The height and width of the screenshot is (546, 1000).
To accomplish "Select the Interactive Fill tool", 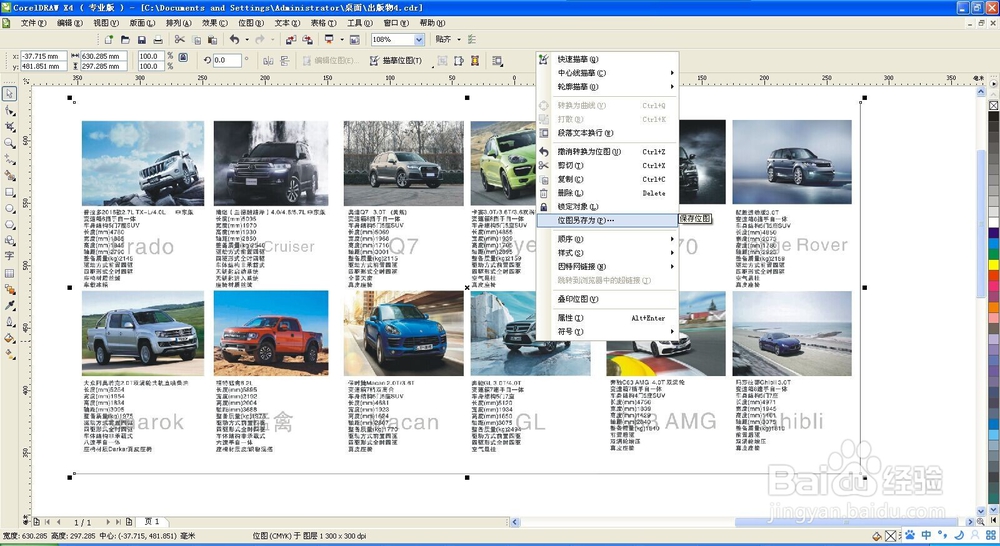I will 10,354.
